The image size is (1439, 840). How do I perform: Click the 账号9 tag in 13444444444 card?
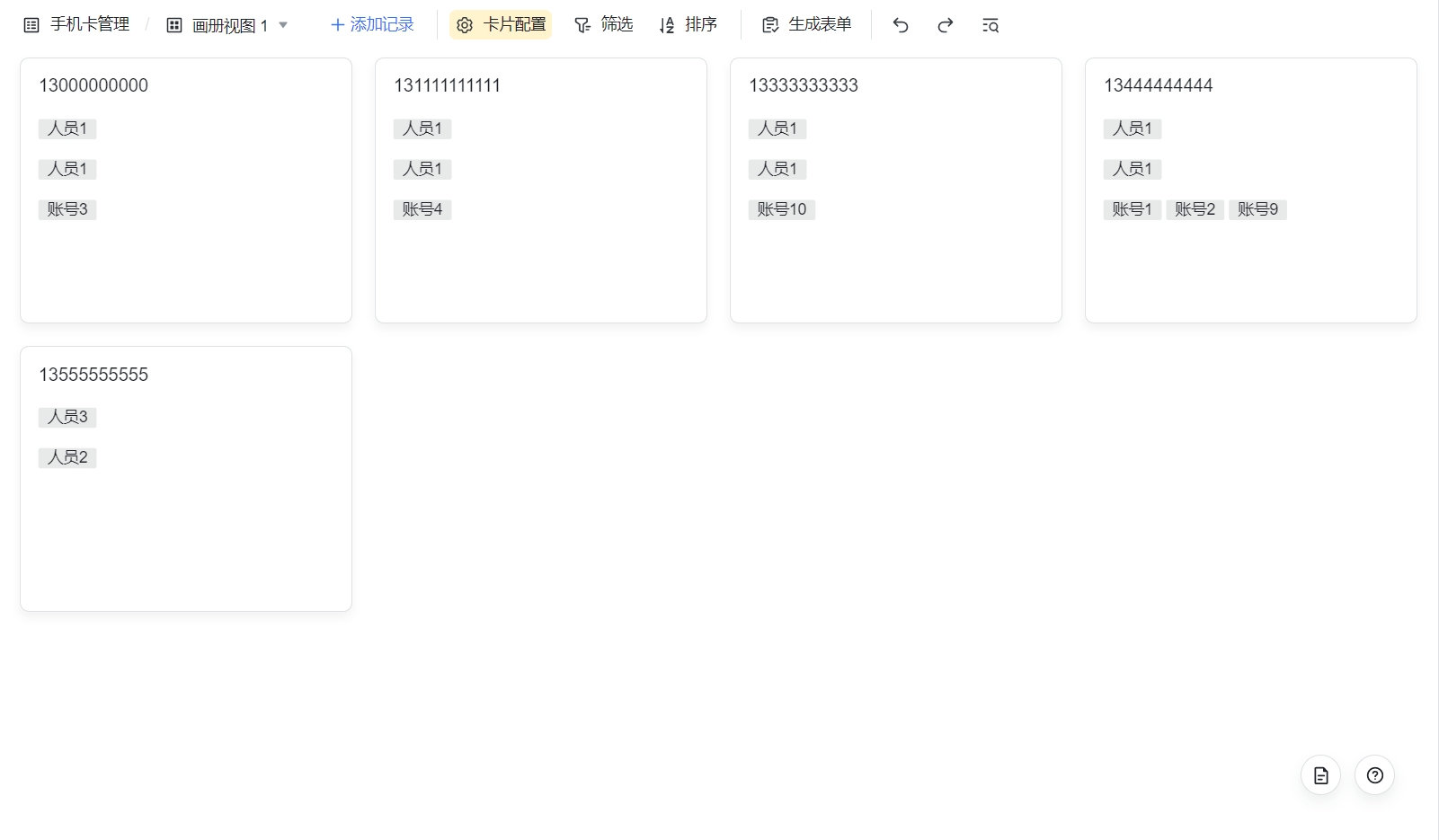click(x=1257, y=209)
